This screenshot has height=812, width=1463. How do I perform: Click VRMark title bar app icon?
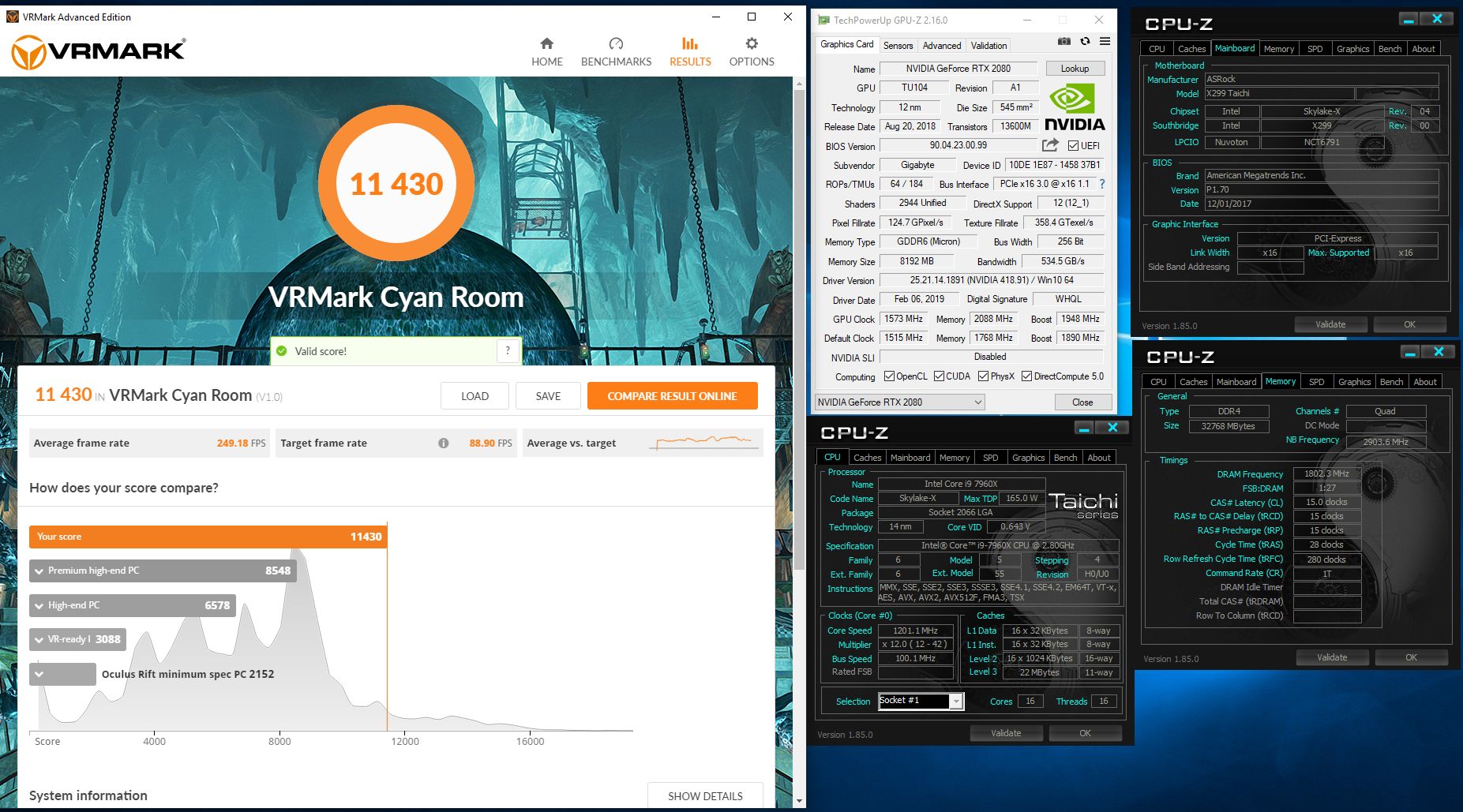click(13, 17)
